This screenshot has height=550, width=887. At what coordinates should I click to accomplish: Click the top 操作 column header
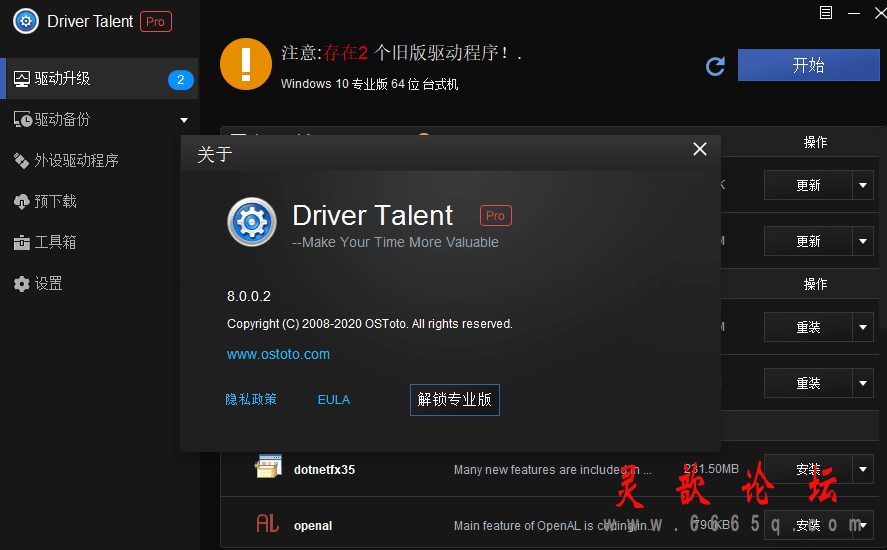tap(815, 142)
